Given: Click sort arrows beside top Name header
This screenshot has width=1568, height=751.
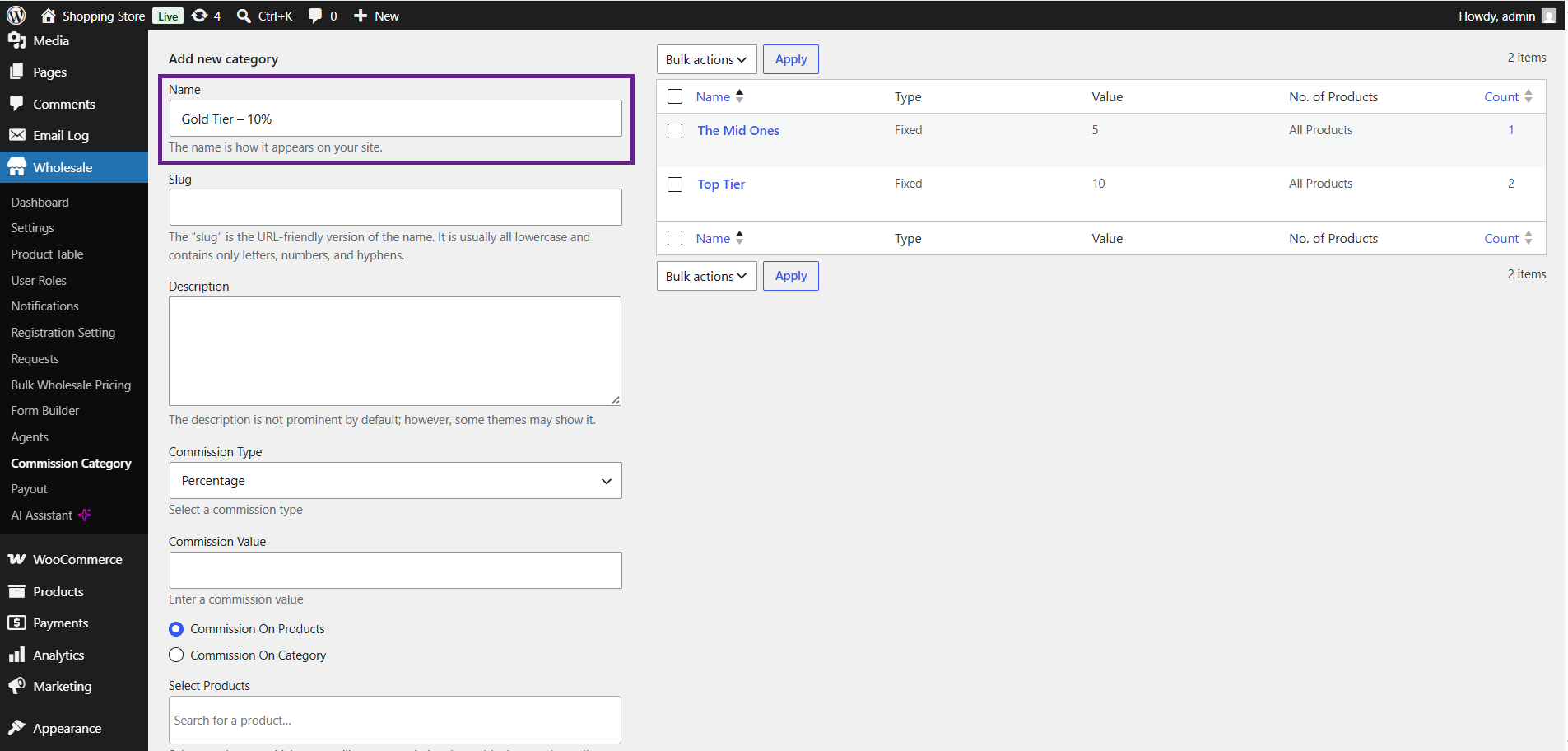Looking at the screenshot, I should 740,96.
